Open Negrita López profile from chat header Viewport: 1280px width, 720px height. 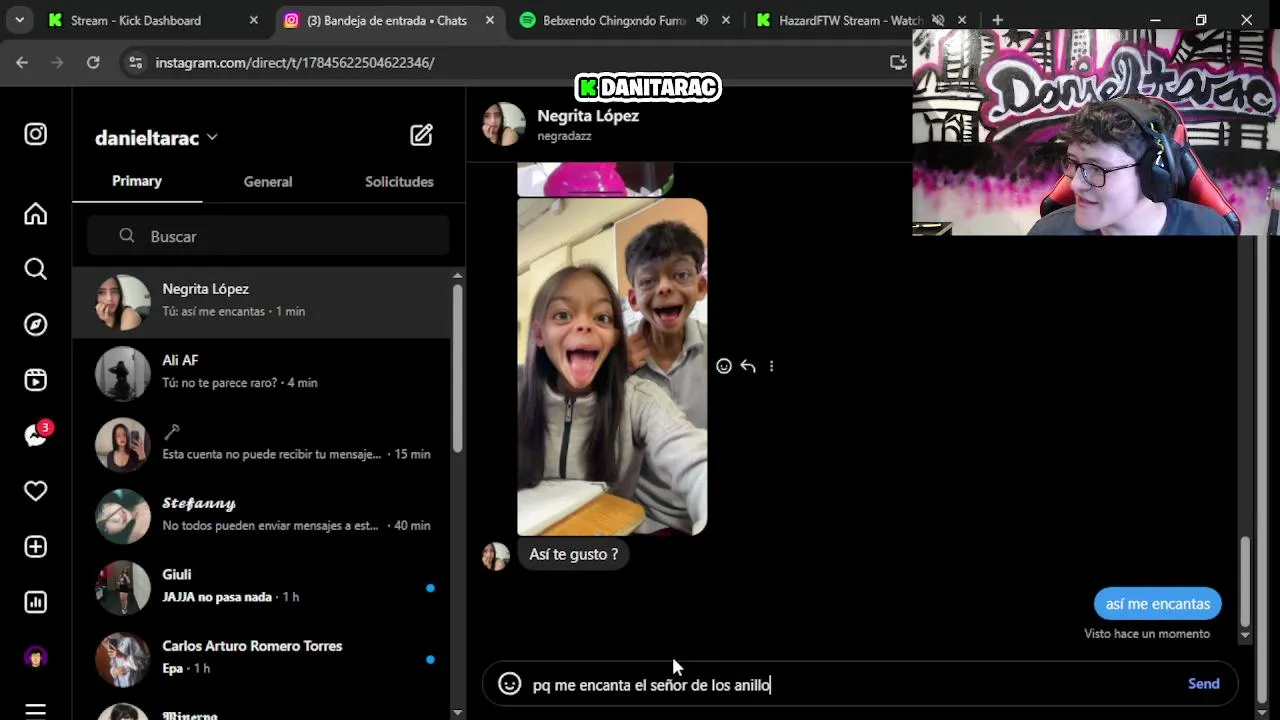tap(588, 116)
